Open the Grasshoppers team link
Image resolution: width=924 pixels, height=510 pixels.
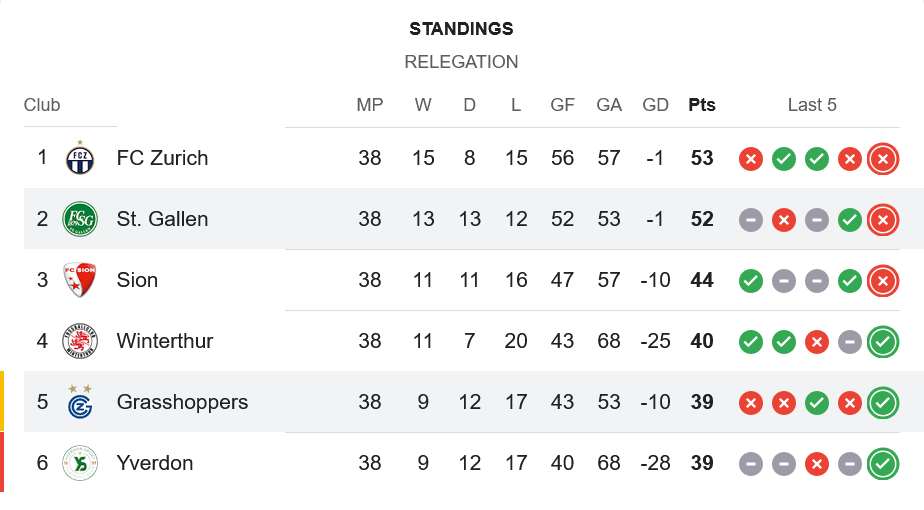point(182,402)
